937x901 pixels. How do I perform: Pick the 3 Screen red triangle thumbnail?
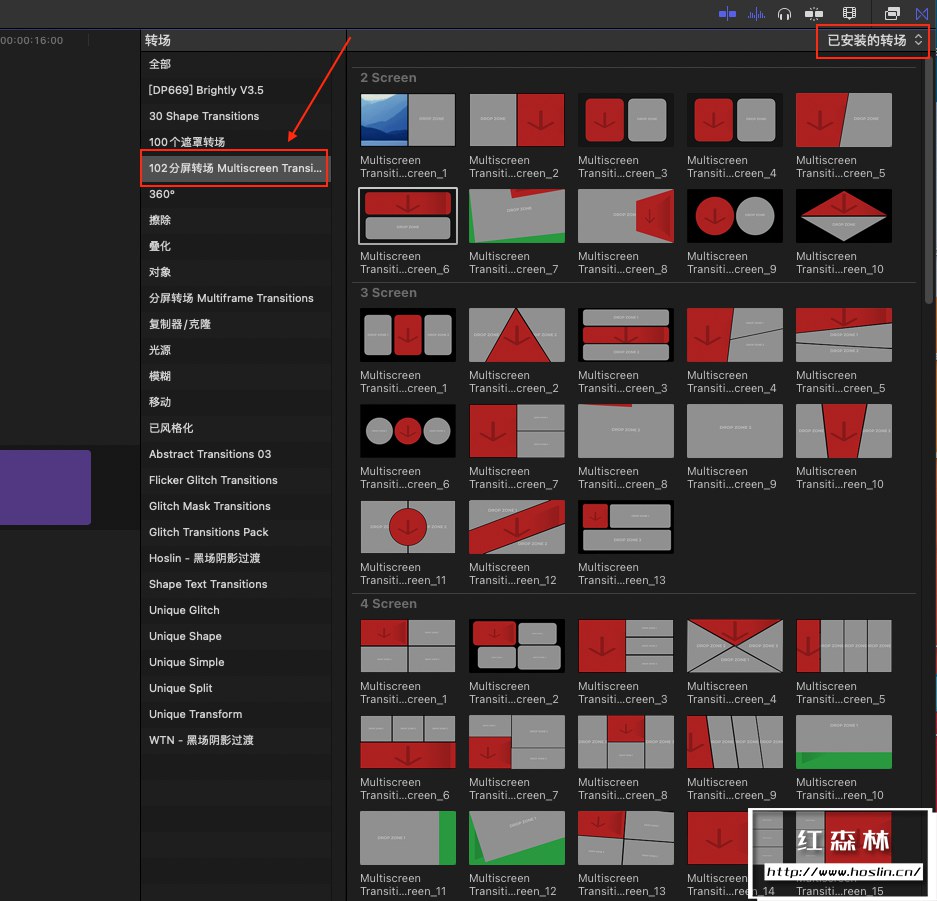pyautogui.click(x=516, y=335)
